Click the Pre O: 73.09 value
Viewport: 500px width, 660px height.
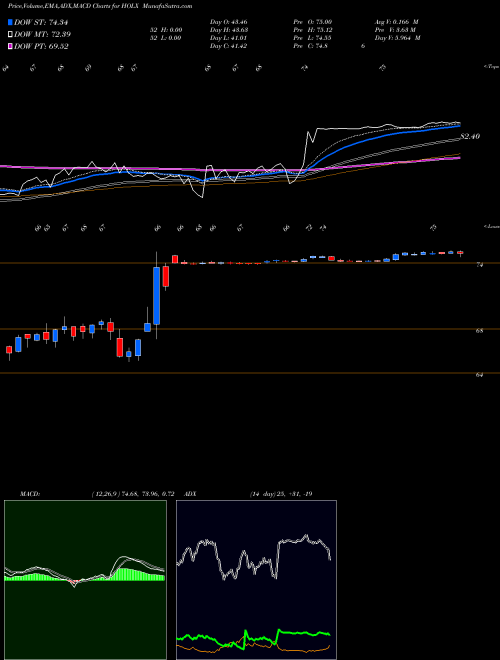pos(312,21)
